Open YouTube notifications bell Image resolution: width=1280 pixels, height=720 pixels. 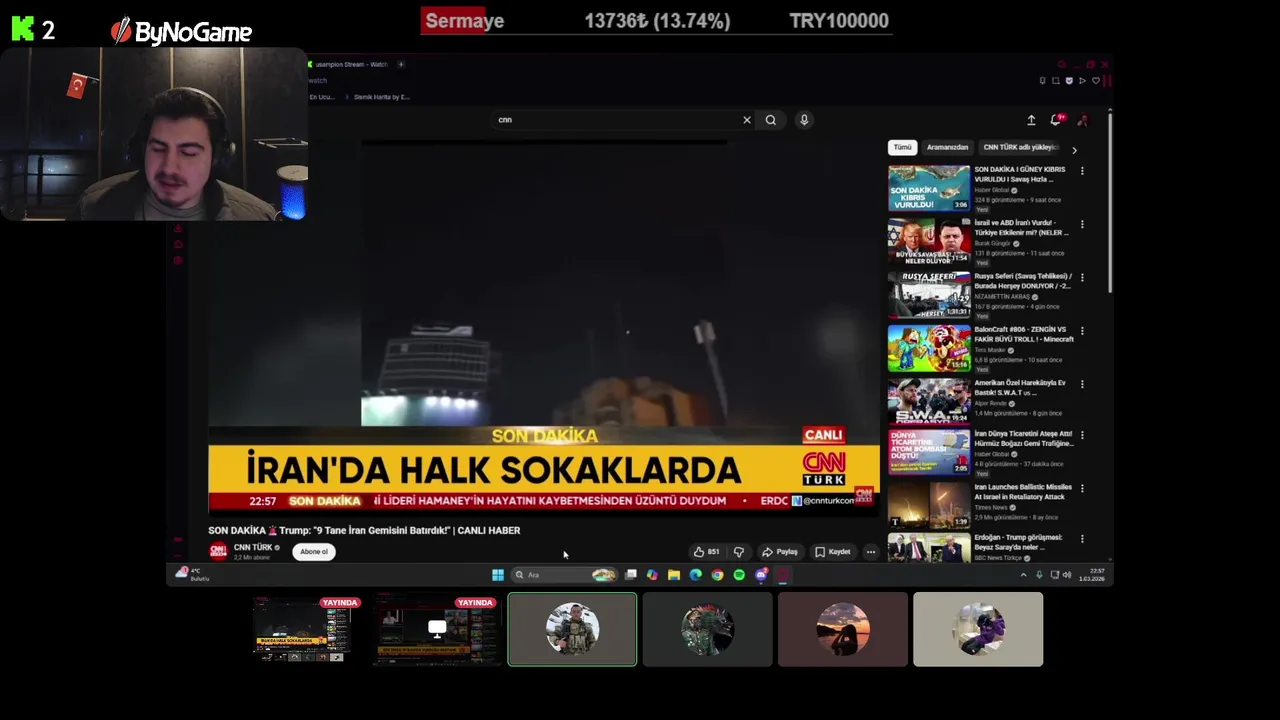tap(1057, 120)
